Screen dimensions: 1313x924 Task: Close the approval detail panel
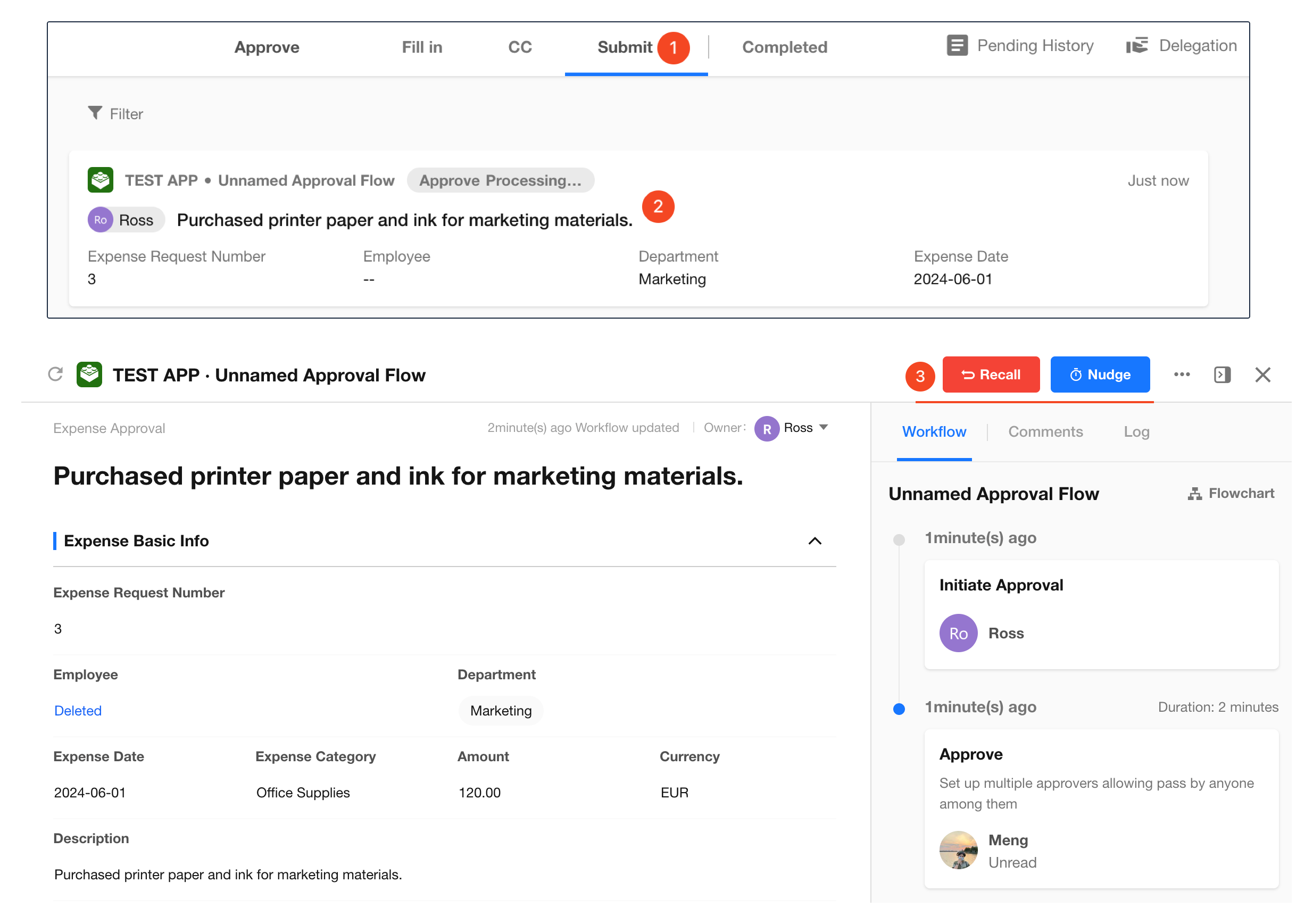pos(1262,374)
